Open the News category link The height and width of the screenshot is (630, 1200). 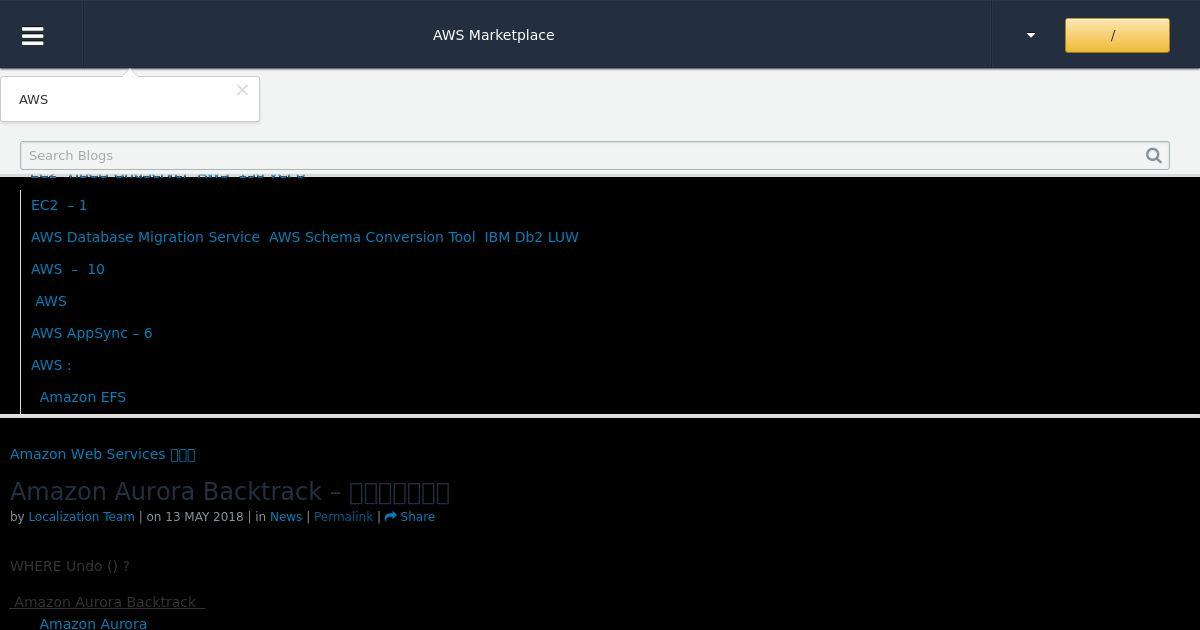(286, 517)
